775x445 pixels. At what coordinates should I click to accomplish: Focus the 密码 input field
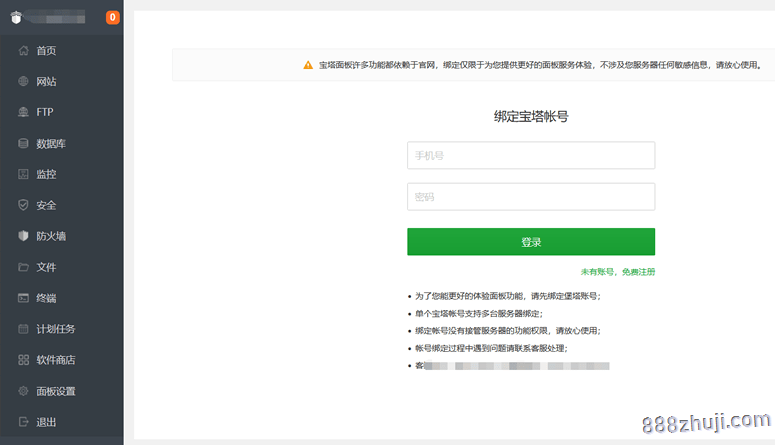[x=531, y=197]
